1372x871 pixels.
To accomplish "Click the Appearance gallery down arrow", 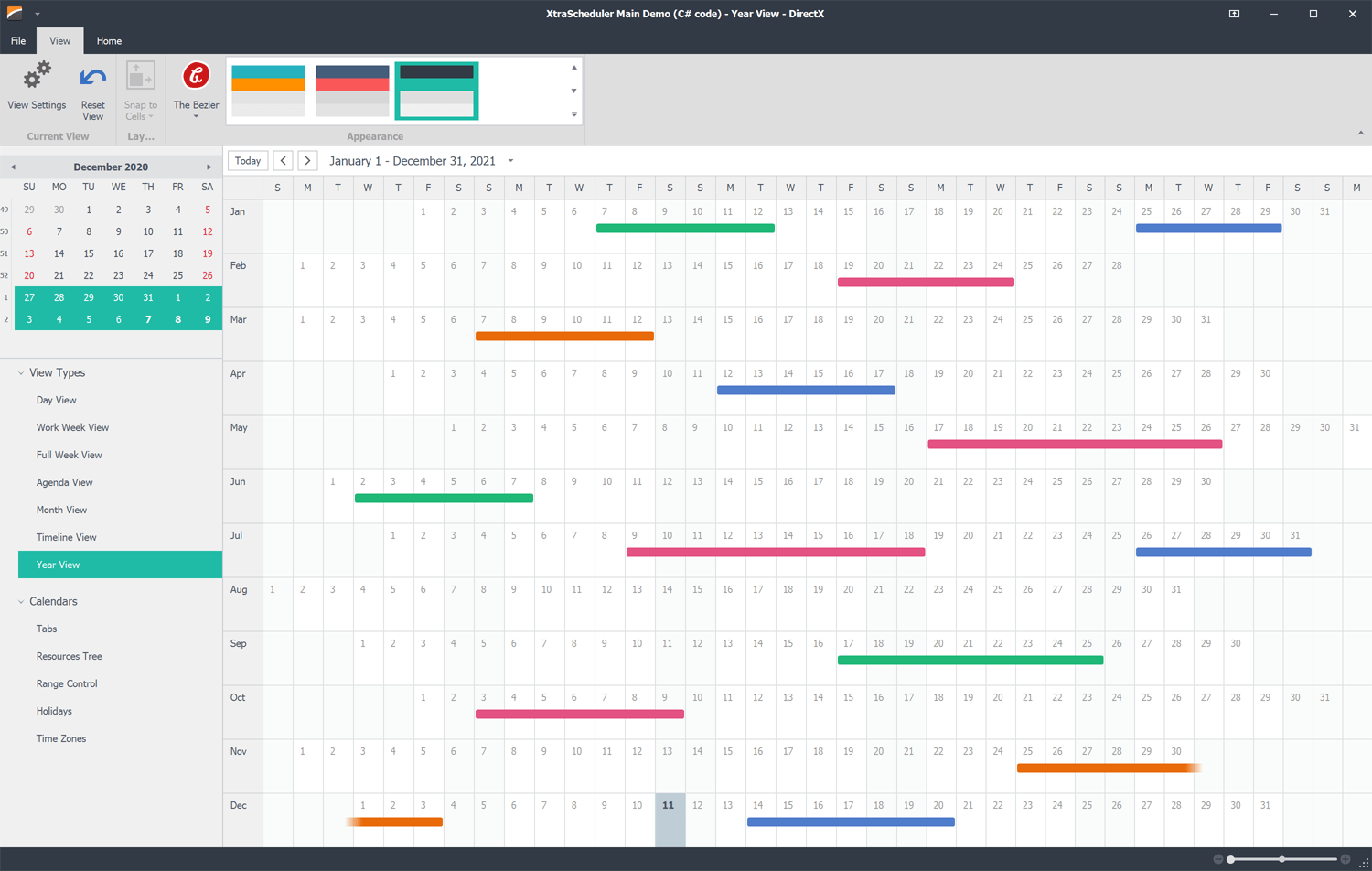I will [x=574, y=91].
